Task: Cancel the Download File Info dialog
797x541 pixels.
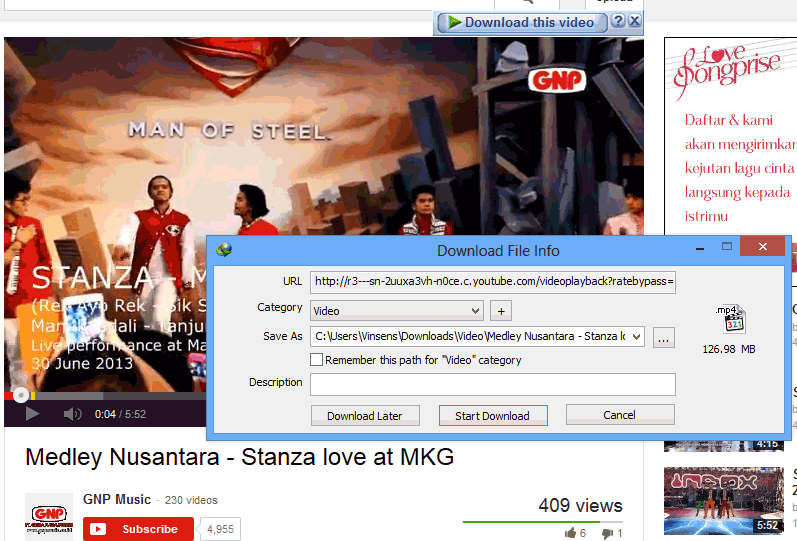Action: pos(620,415)
